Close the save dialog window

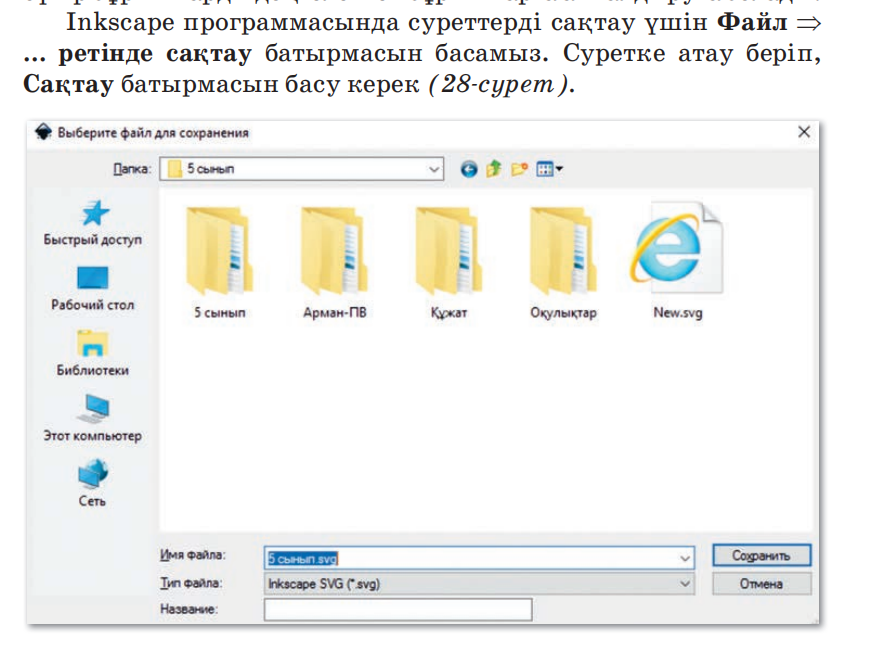pos(804,132)
